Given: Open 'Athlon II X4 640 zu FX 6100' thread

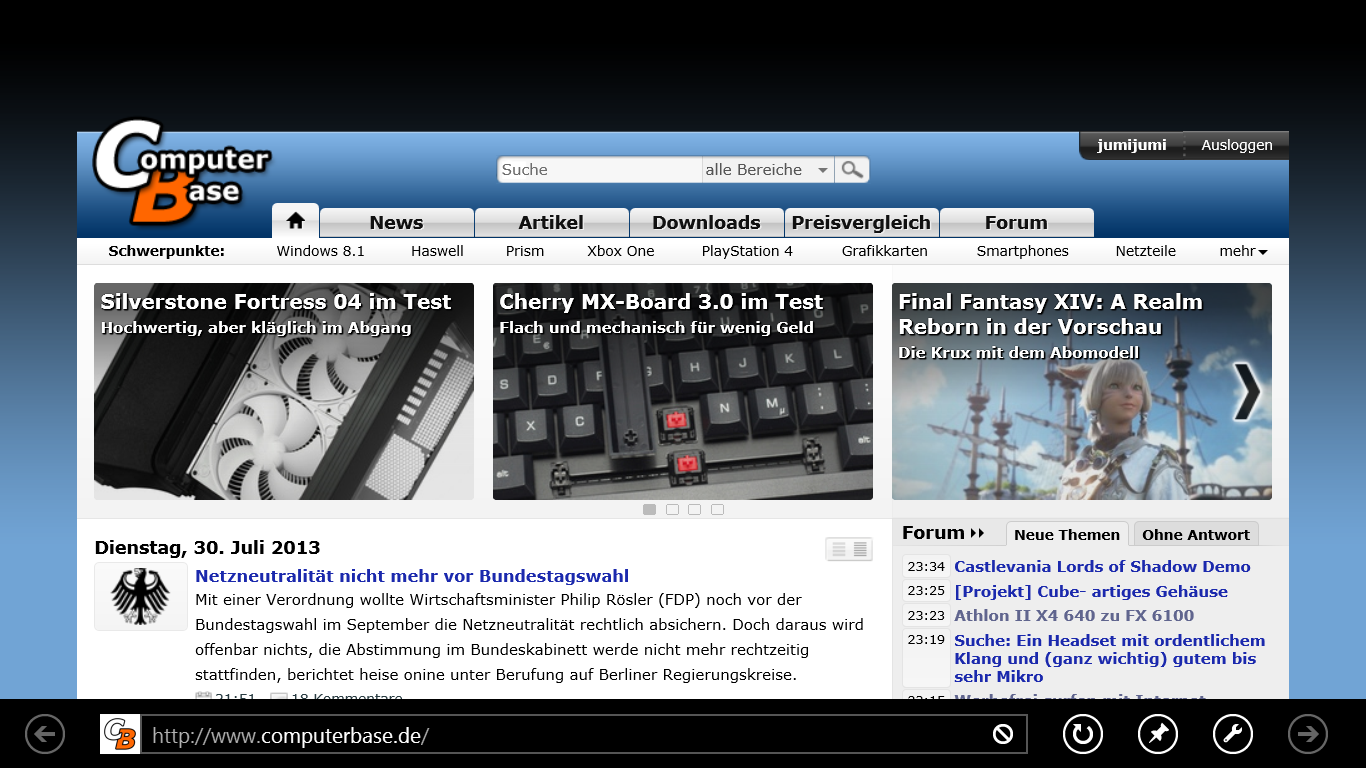Looking at the screenshot, I should [x=1074, y=615].
